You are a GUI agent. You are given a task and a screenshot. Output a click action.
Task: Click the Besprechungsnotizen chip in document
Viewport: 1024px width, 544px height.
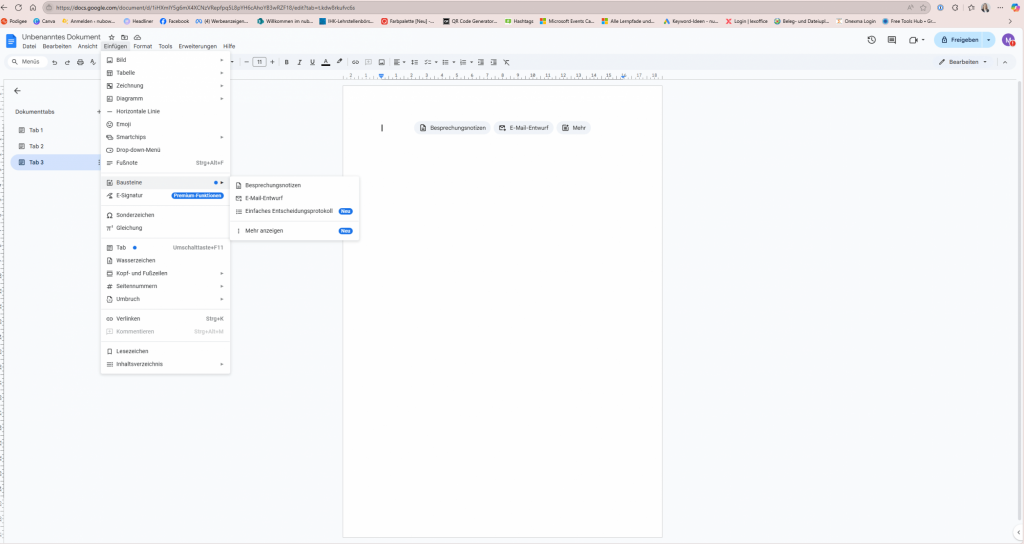452,128
